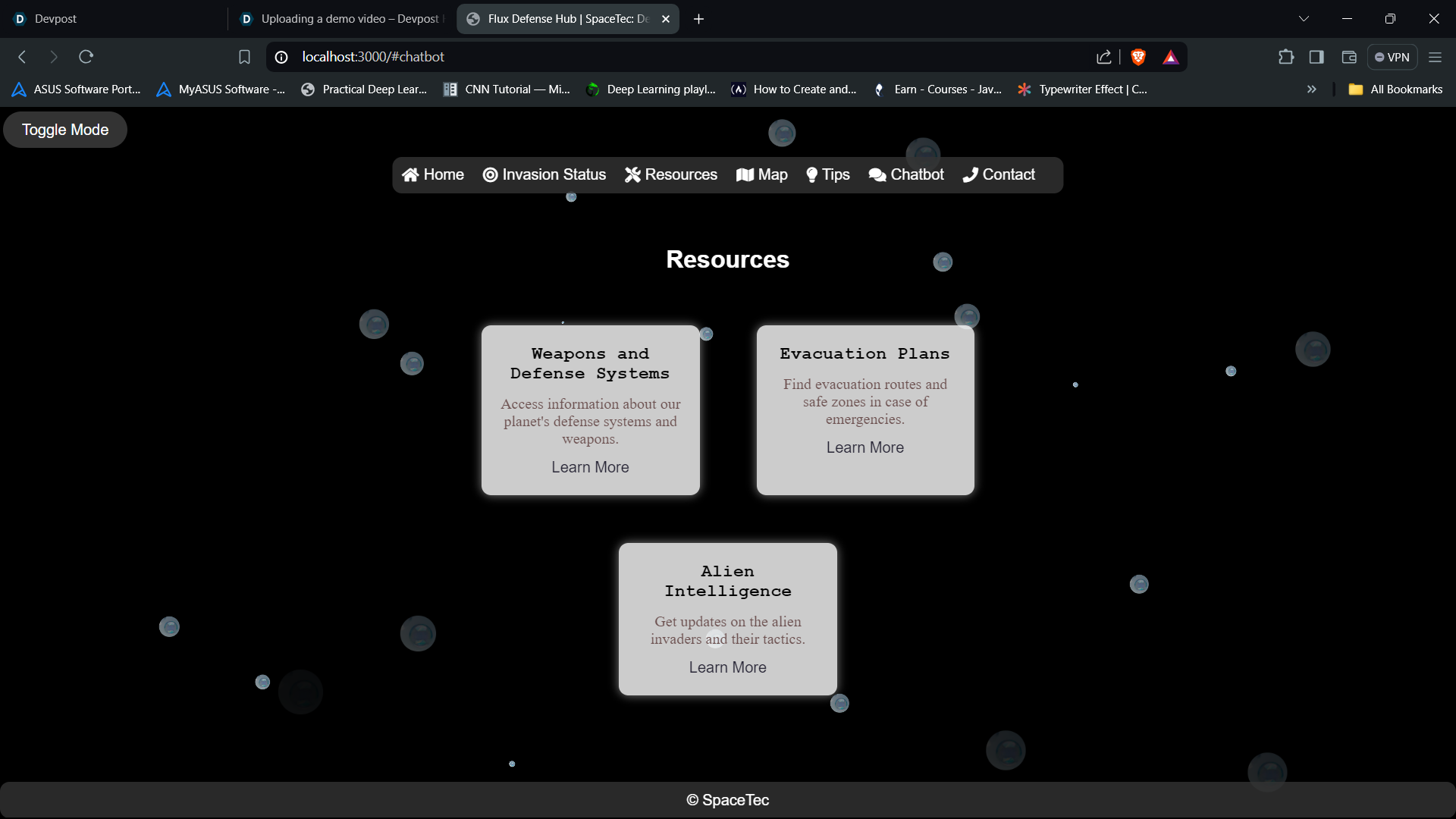The width and height of the screenshot is (1456, 819).
Task: Click the share page icon in address bar
Action: pyautogui.click(x=1103, y=57)
